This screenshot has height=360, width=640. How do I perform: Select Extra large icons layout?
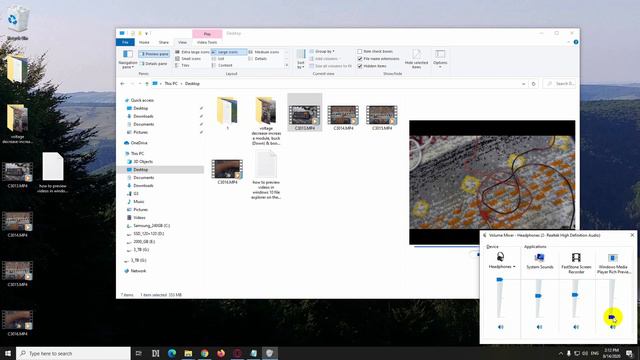[192, 52]
